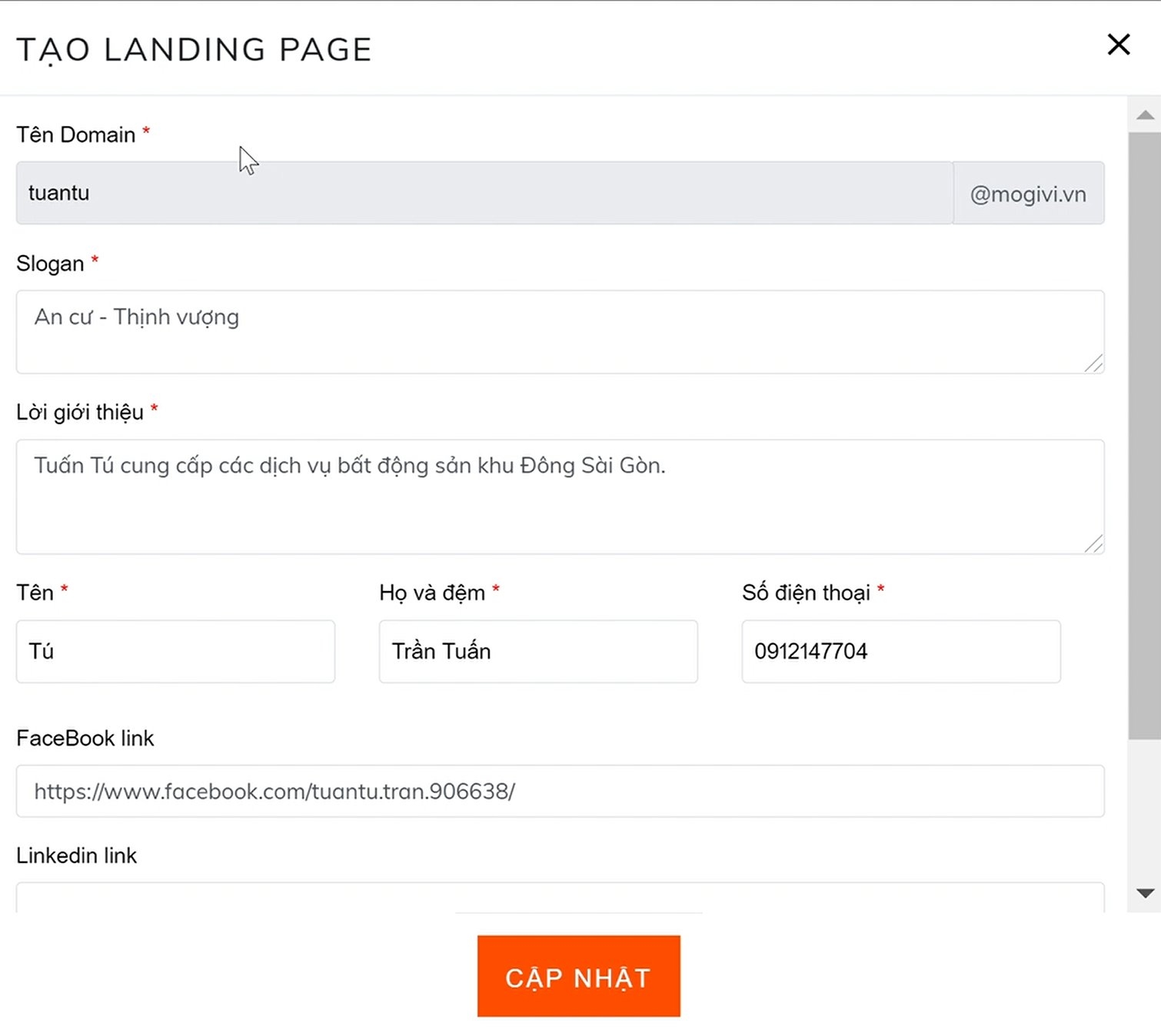Click the Linkedin link input field

click(x=560, y=898)
